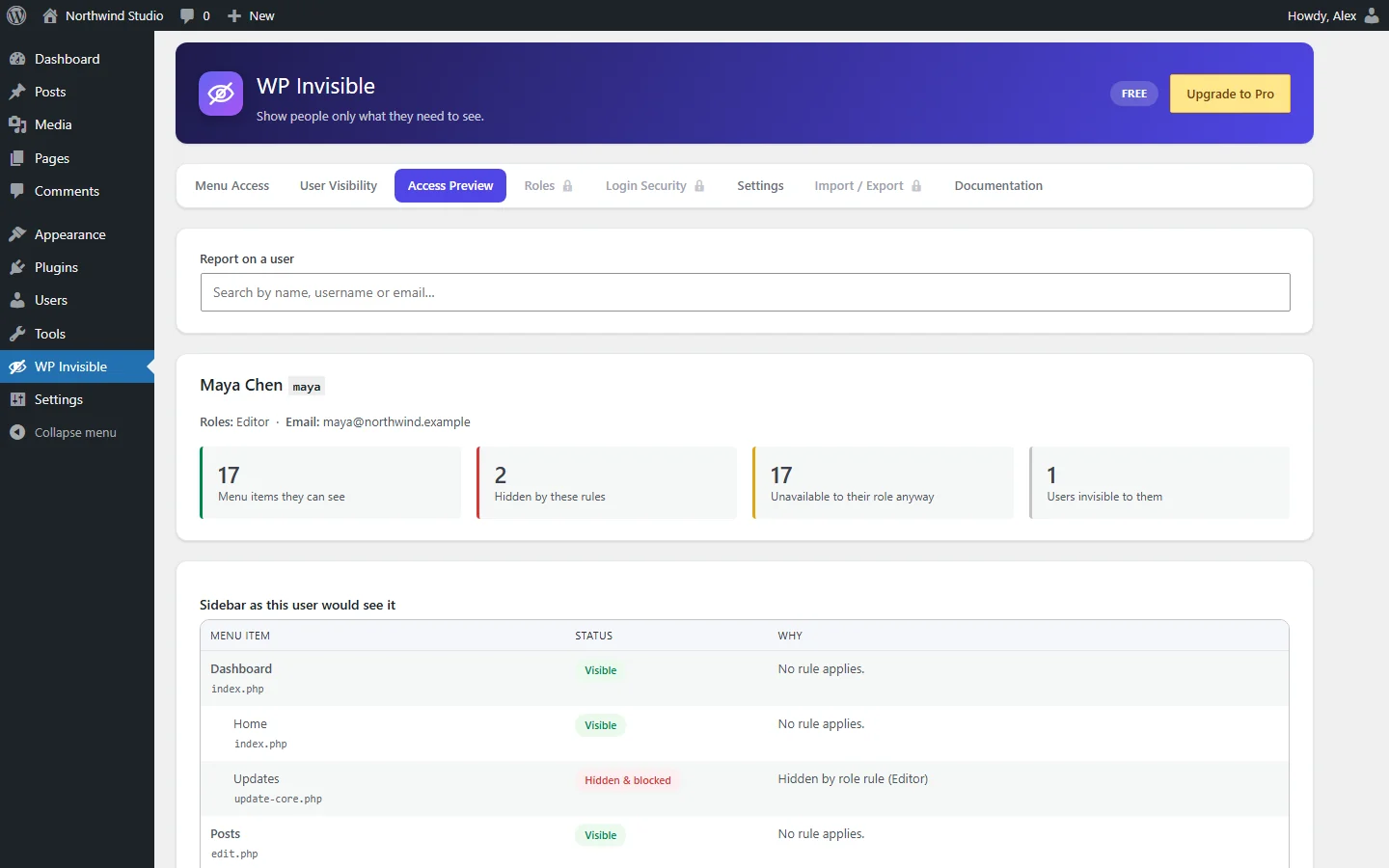Click the WP Invisible header logo
Viewport: 1389px width, 868px height.
[x=221, y=94]
